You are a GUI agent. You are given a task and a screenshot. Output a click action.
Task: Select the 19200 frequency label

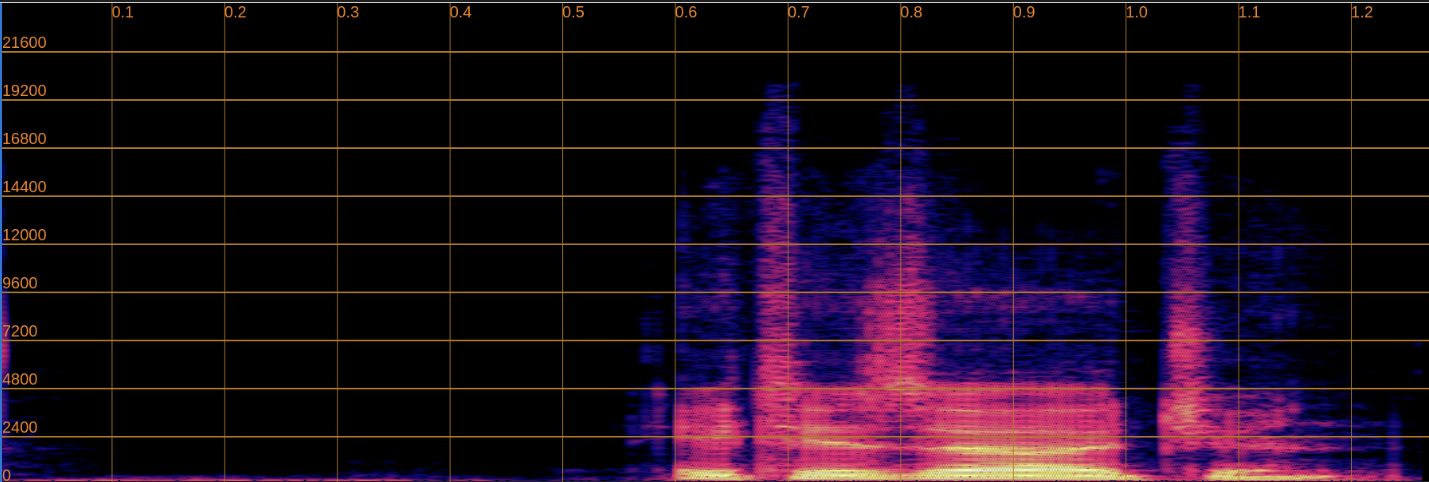25,91
